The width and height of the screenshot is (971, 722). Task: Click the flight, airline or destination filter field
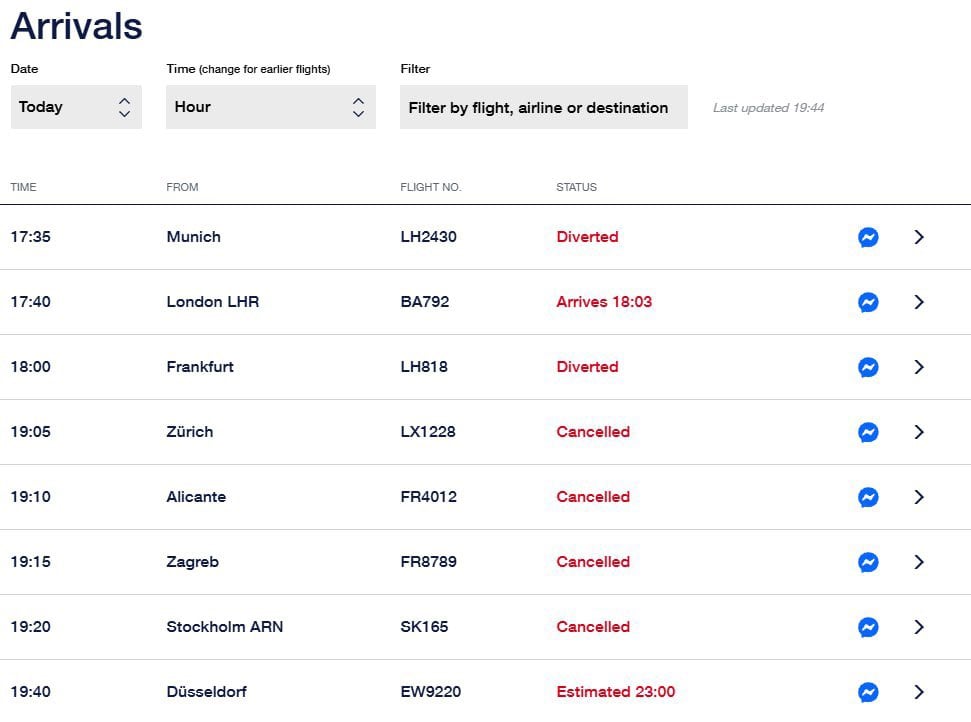[x=543, y=107]
